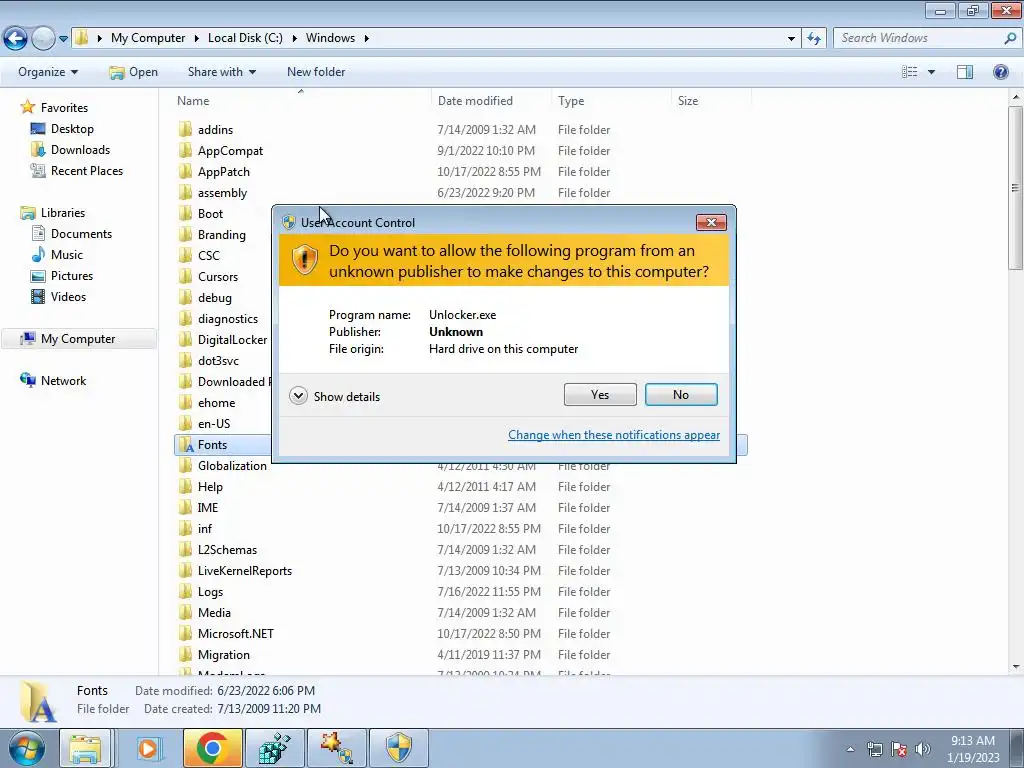Viewport: 1024px width, 768px height.
Task: Click the refresh button beside address bar
Action: pos(814,38)
